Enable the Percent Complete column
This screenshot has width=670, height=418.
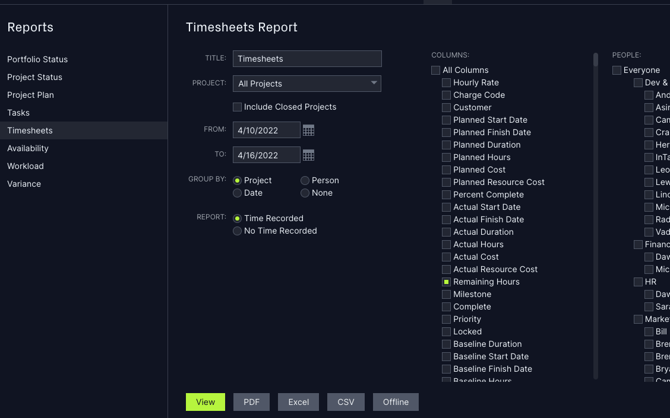pos(446,194)
